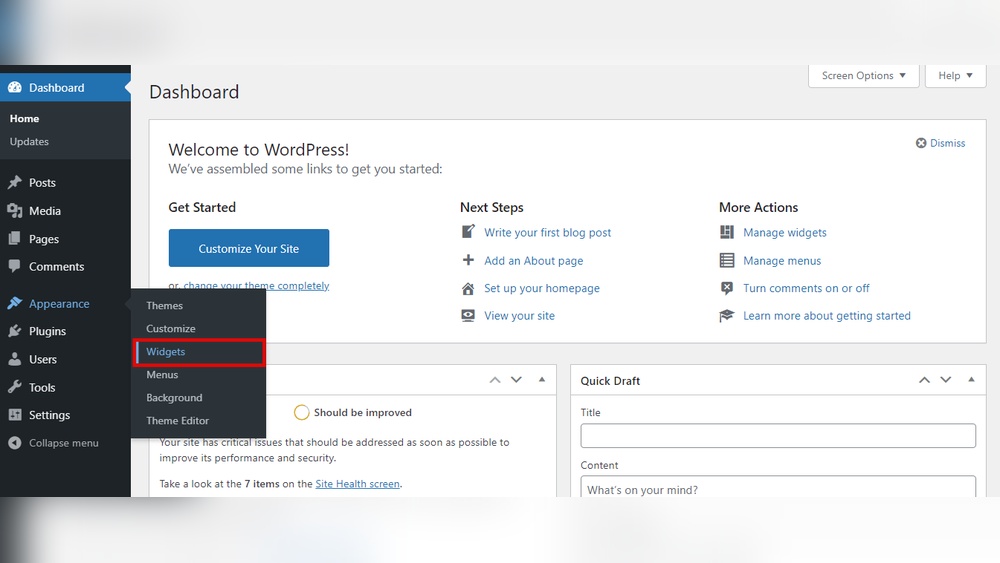Click the plus icon beside Add an About page
The height and width of the screenshot is (563, 1000).
[468, 260]
